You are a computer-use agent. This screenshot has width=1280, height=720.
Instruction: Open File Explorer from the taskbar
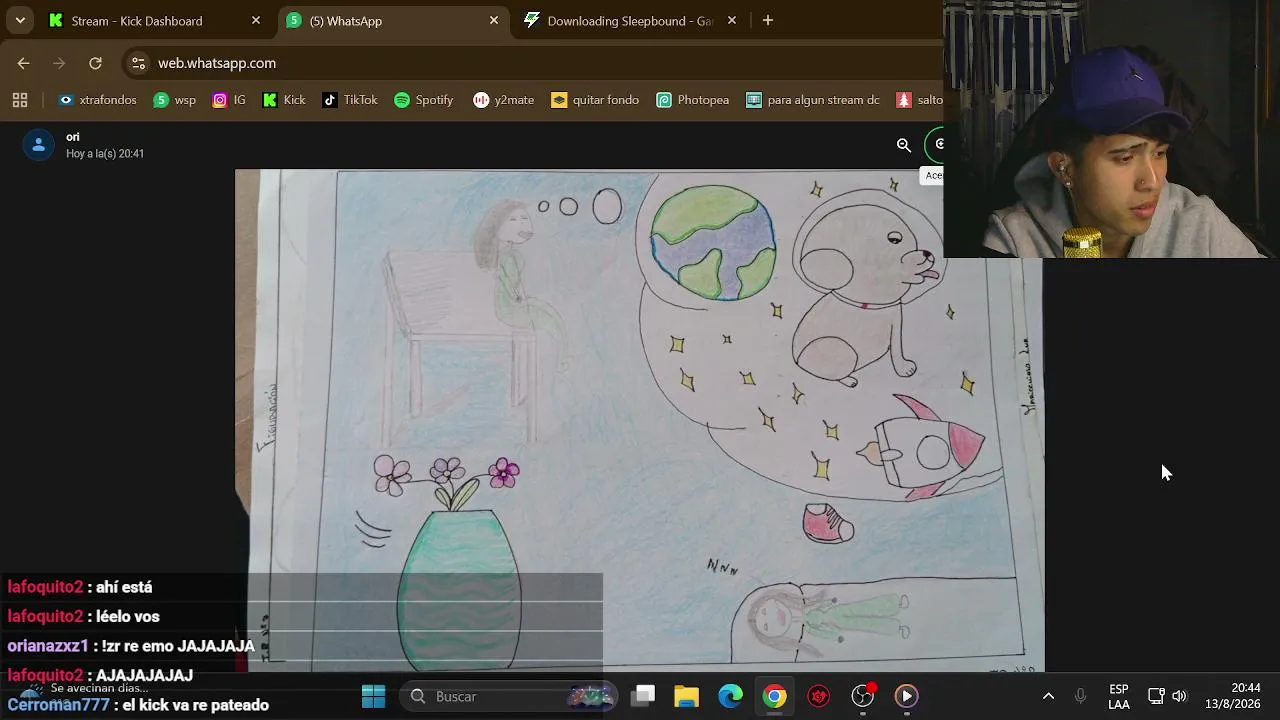pos(686,696)
